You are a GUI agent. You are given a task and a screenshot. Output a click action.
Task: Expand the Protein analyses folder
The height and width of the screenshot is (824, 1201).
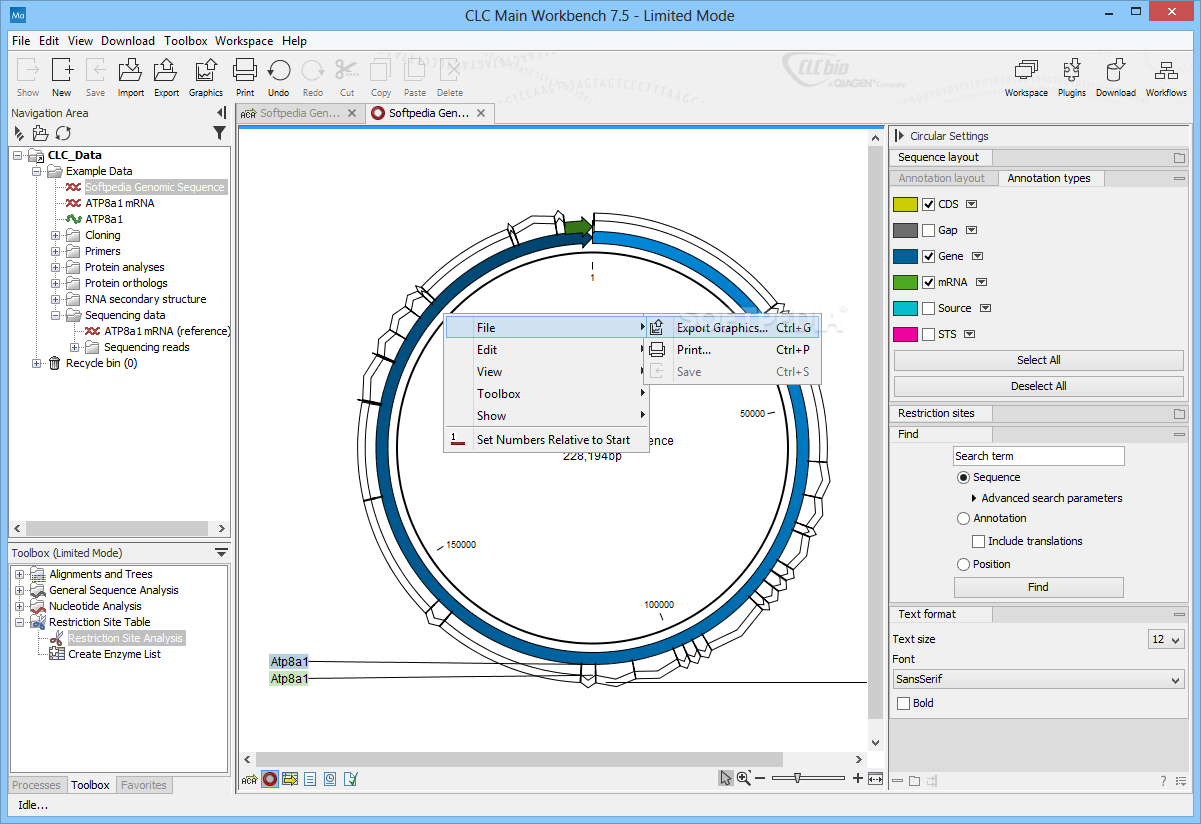coord(56,267)
